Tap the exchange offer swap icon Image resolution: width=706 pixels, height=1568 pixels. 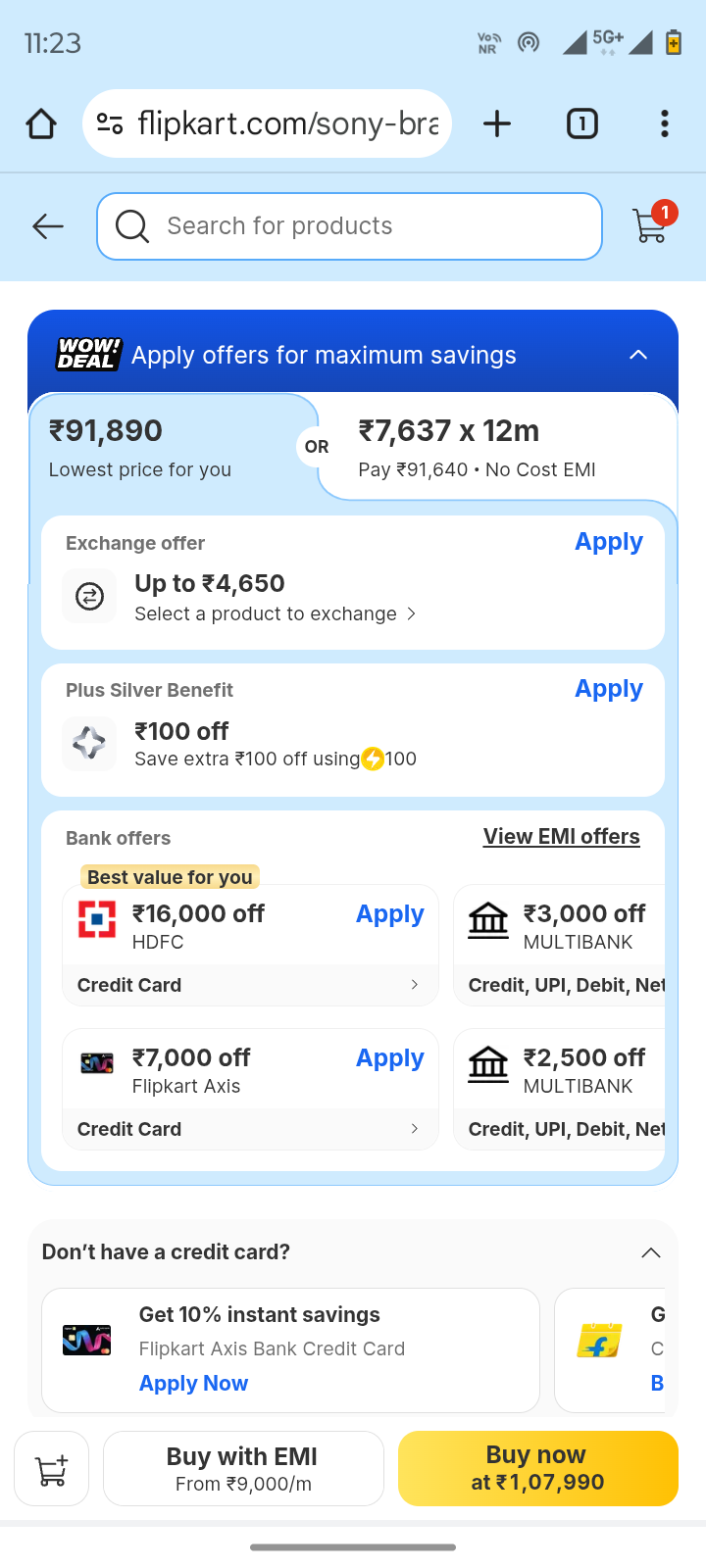coord(89,596)
